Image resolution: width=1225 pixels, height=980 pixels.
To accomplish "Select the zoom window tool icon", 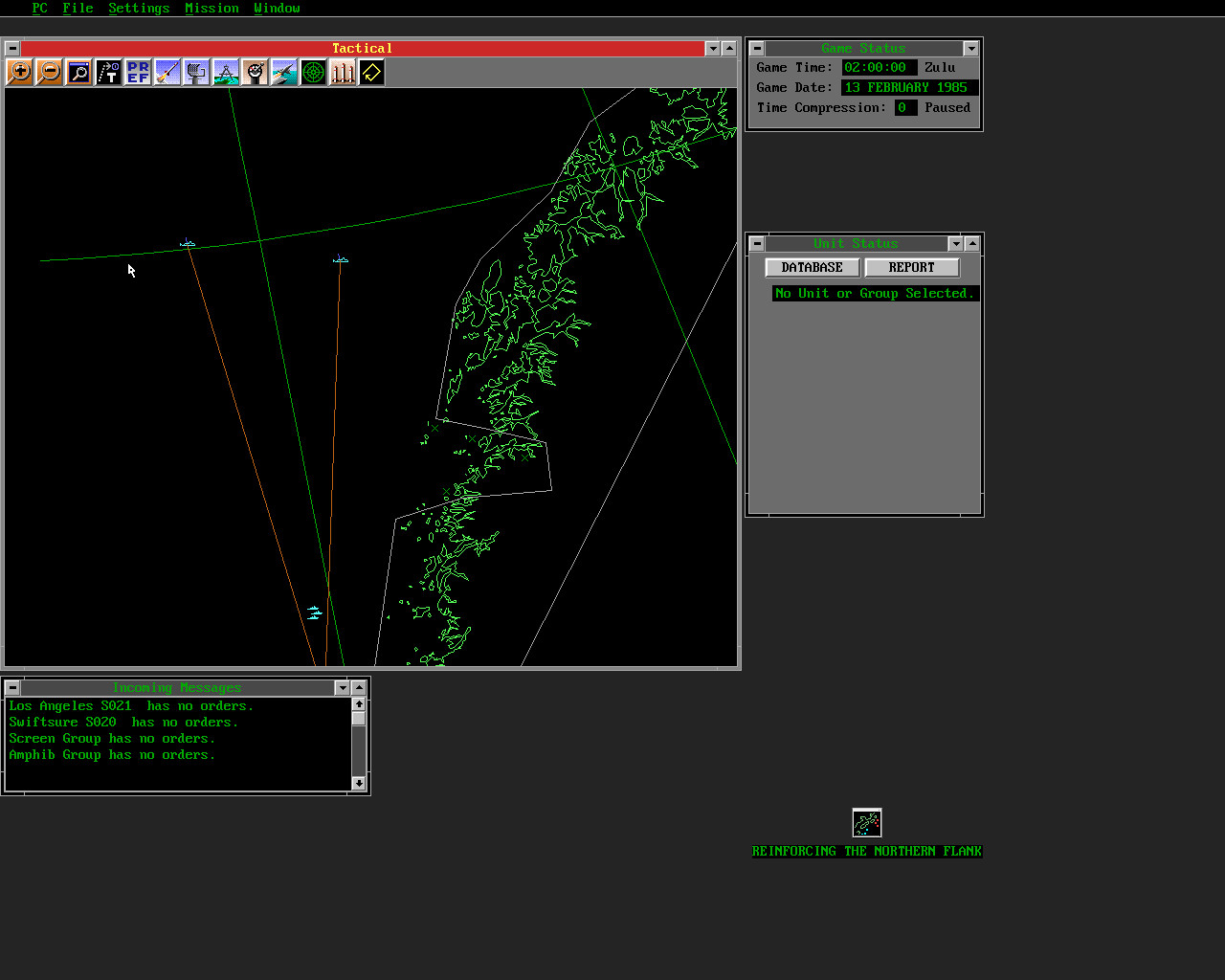I will coord(78,72).
